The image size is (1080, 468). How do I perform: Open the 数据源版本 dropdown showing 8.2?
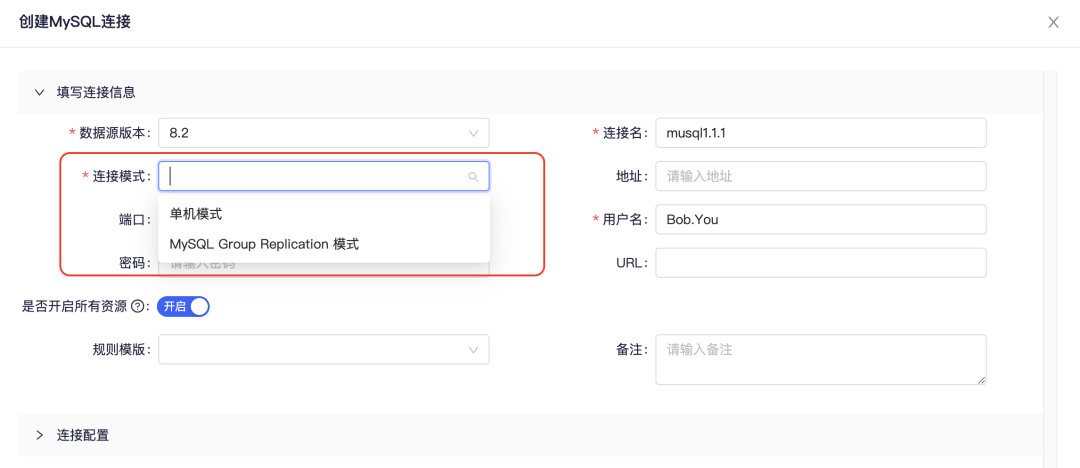(x=324, y=133)
